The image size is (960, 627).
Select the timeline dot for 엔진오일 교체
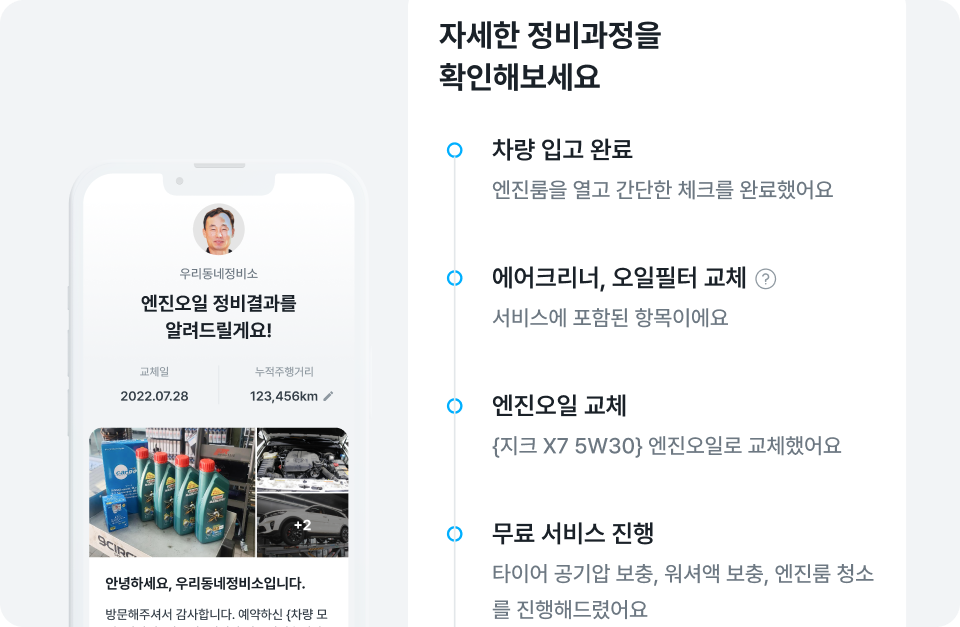[454, 406]
